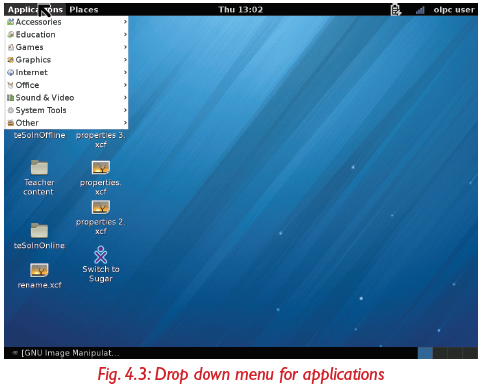Open the Office submenu
Screen dimensions: 501x388
[x=67, y=85]
